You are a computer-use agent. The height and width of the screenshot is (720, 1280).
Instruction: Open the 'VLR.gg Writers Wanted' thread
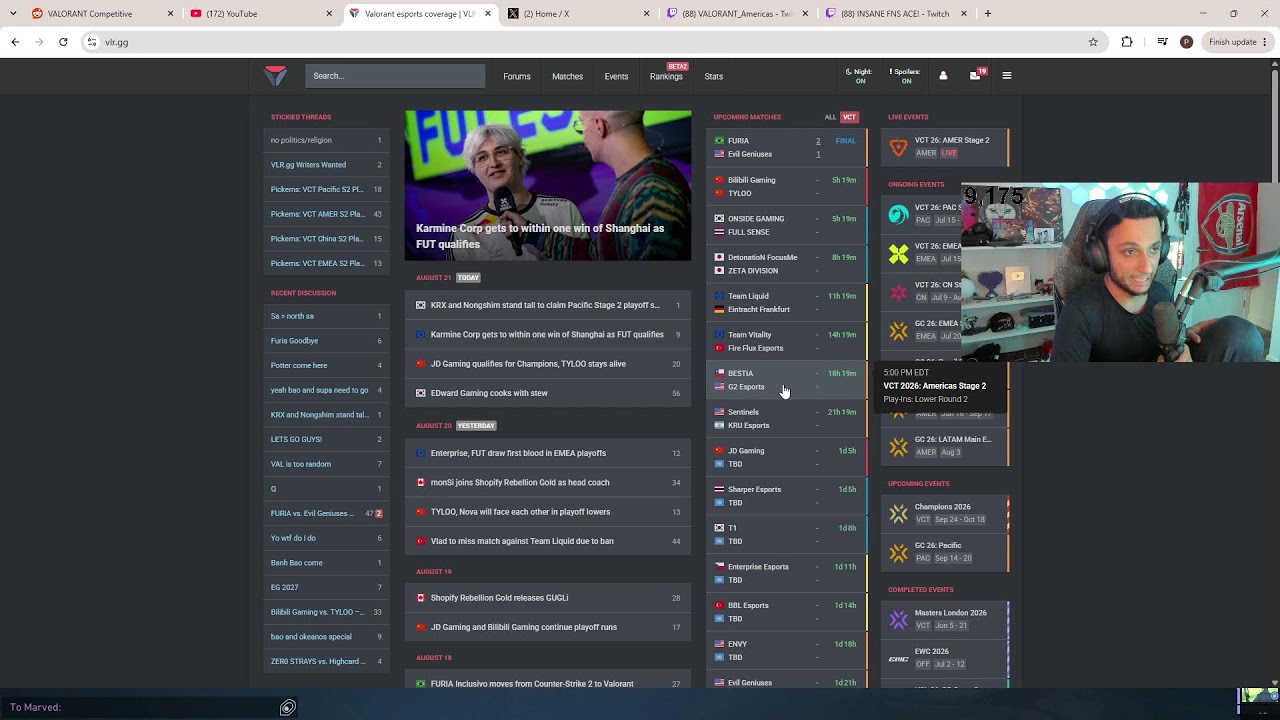point(326,165)
